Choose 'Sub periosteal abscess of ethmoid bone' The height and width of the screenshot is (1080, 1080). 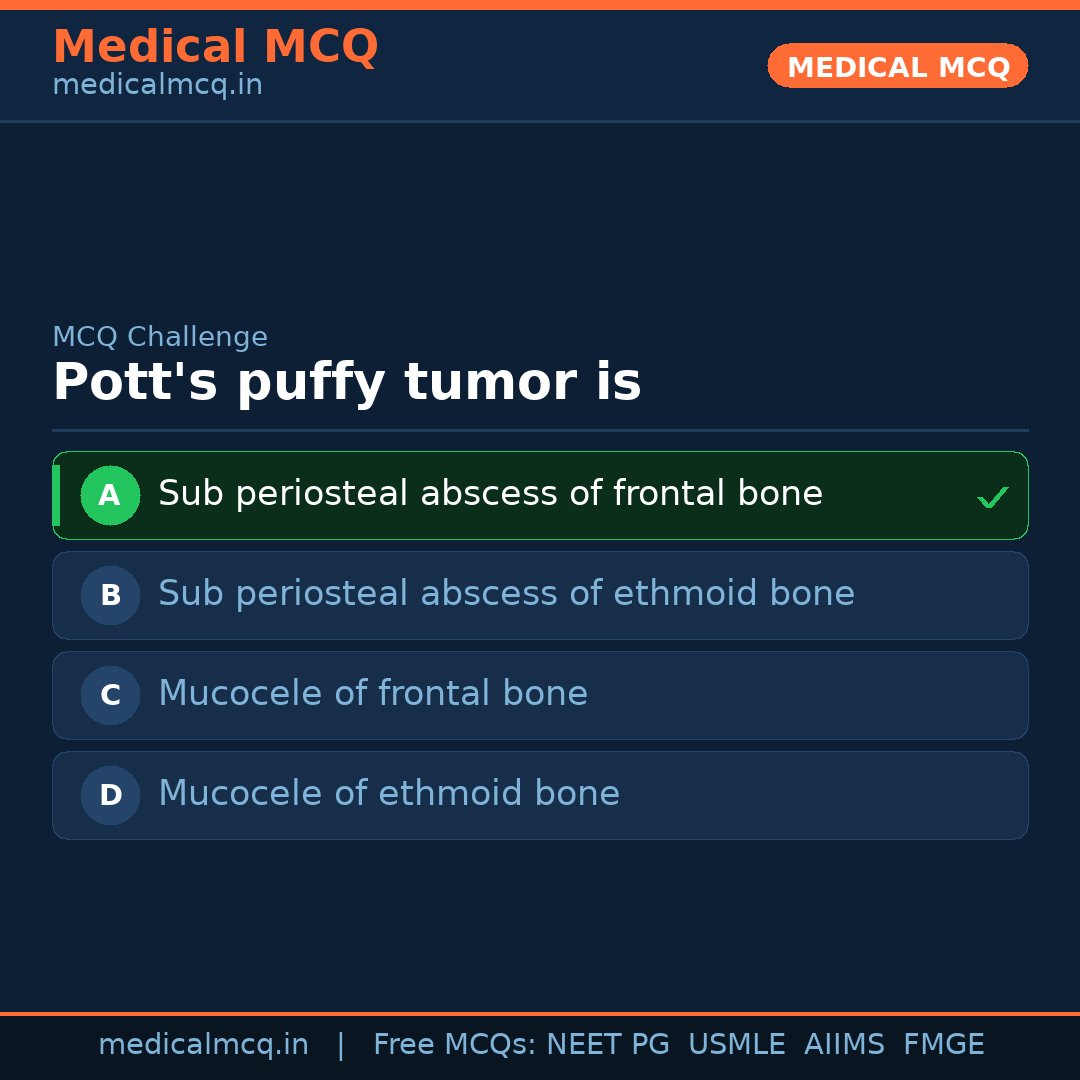pyautogui.click(x=506, y=594)
